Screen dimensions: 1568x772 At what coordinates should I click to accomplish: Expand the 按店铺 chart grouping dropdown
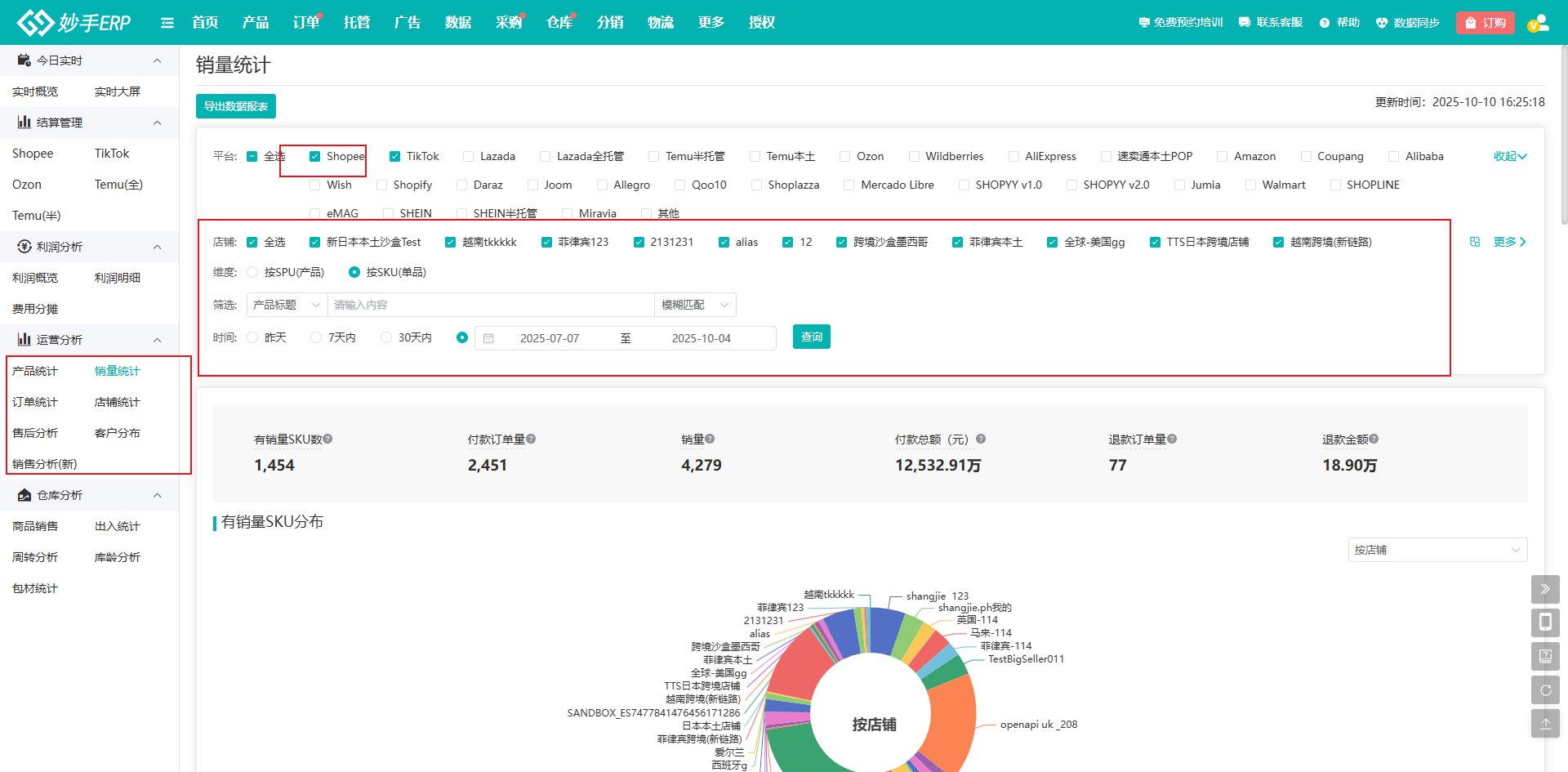1437,550
